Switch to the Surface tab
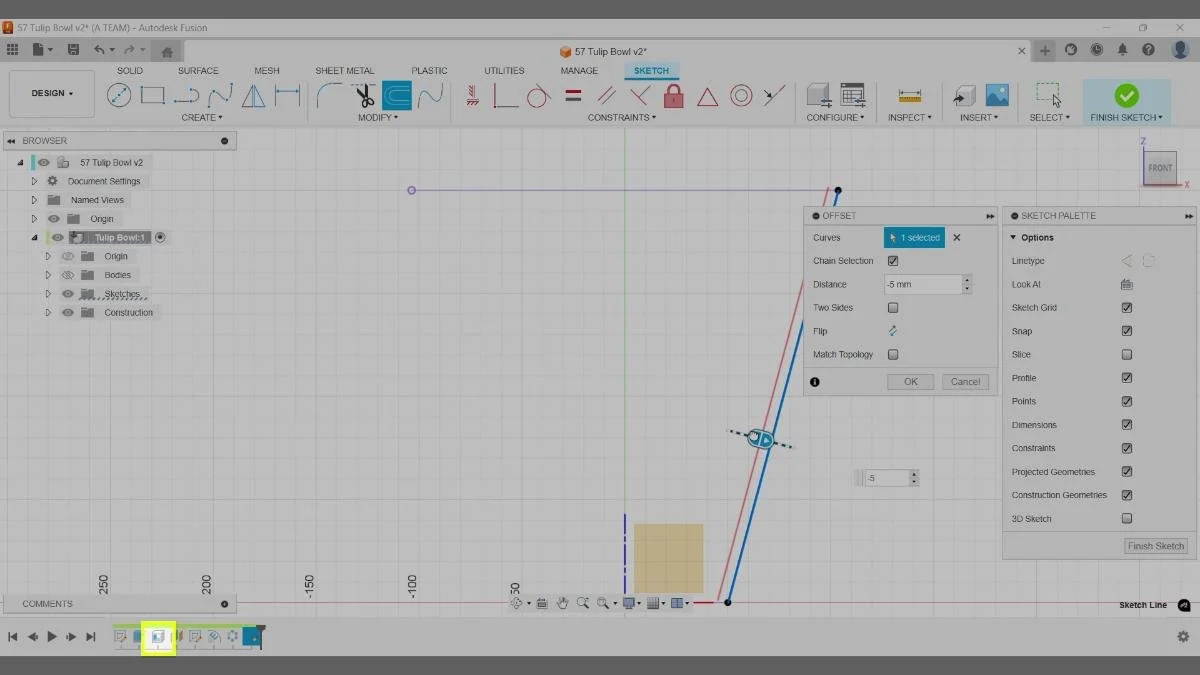Image resolution: width=1200 pixels, height=675 pixels. coord(197,70)
